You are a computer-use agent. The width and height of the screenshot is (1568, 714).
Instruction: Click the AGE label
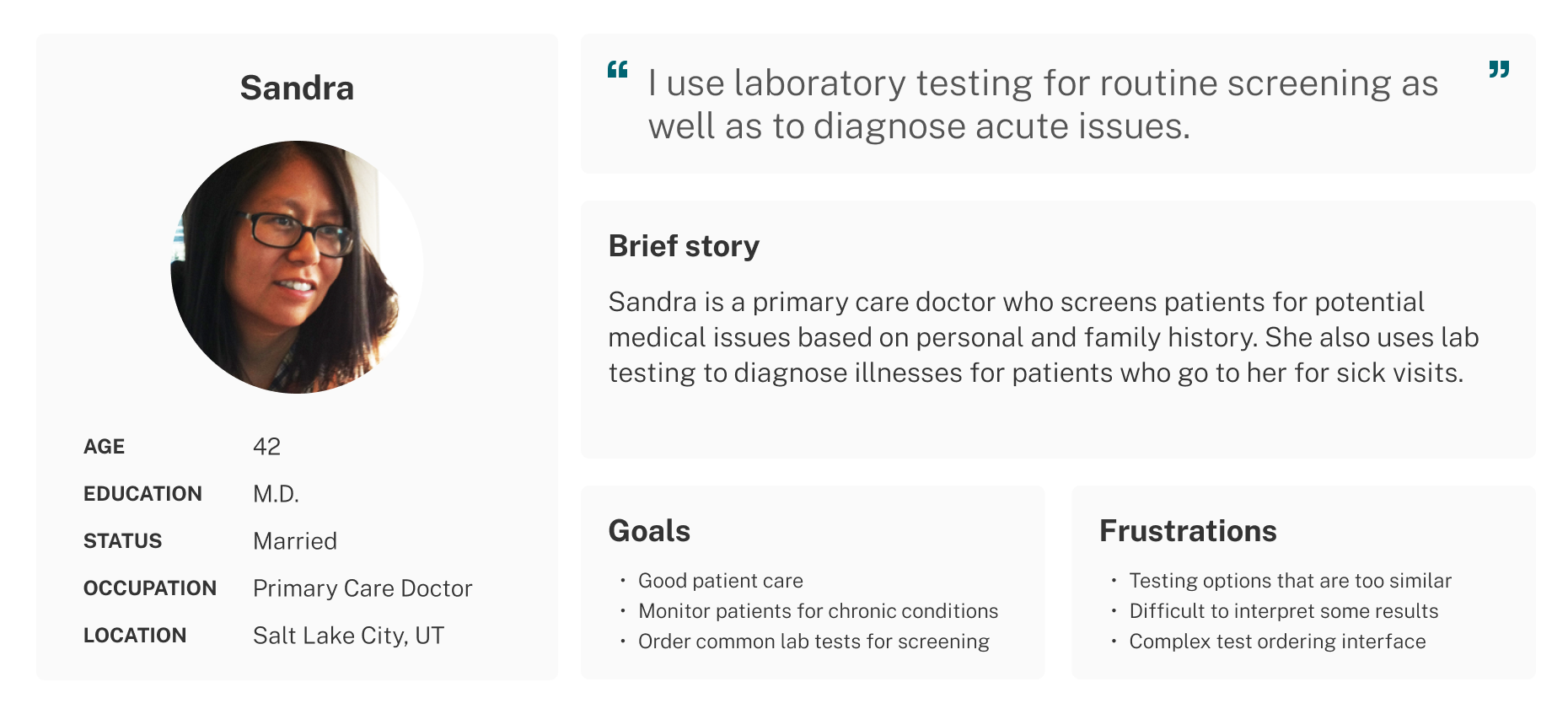coord(104,447)
